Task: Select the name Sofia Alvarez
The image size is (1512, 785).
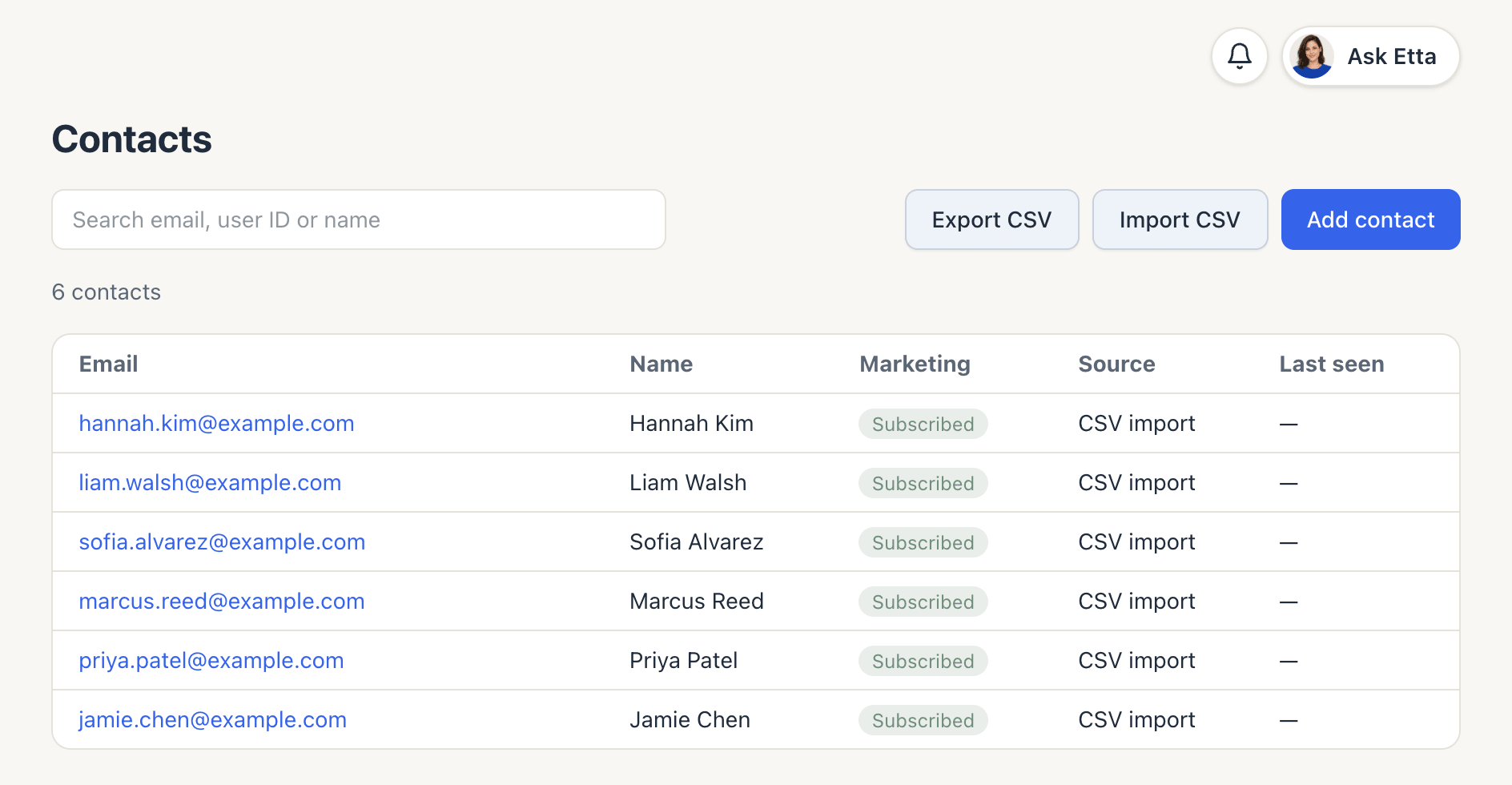Action: click(696, 541)
